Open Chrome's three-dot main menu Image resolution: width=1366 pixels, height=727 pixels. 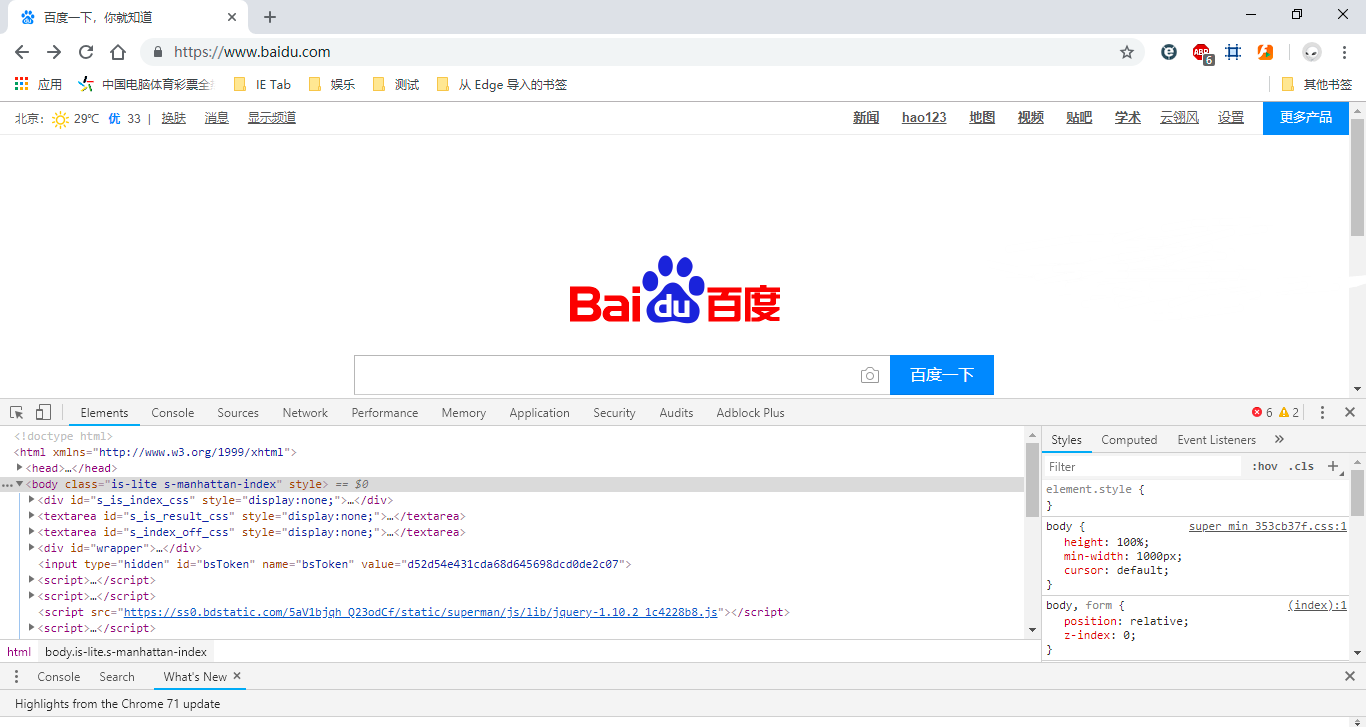(1345, 52)
